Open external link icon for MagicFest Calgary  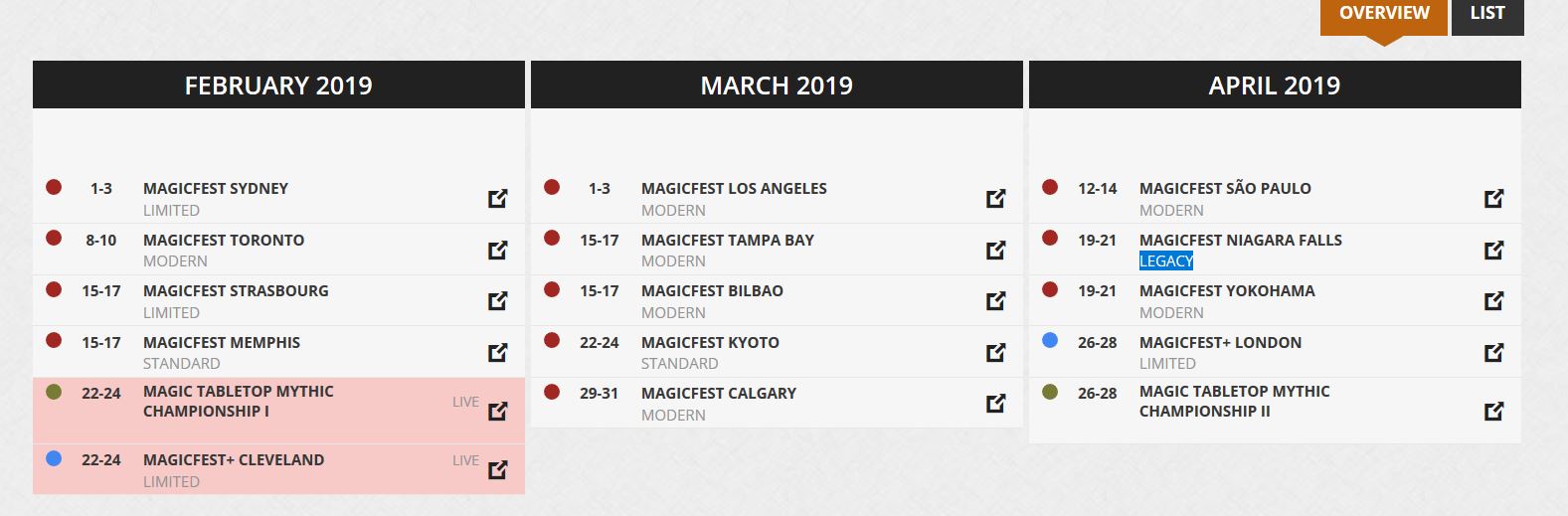(x=995, y=404)
